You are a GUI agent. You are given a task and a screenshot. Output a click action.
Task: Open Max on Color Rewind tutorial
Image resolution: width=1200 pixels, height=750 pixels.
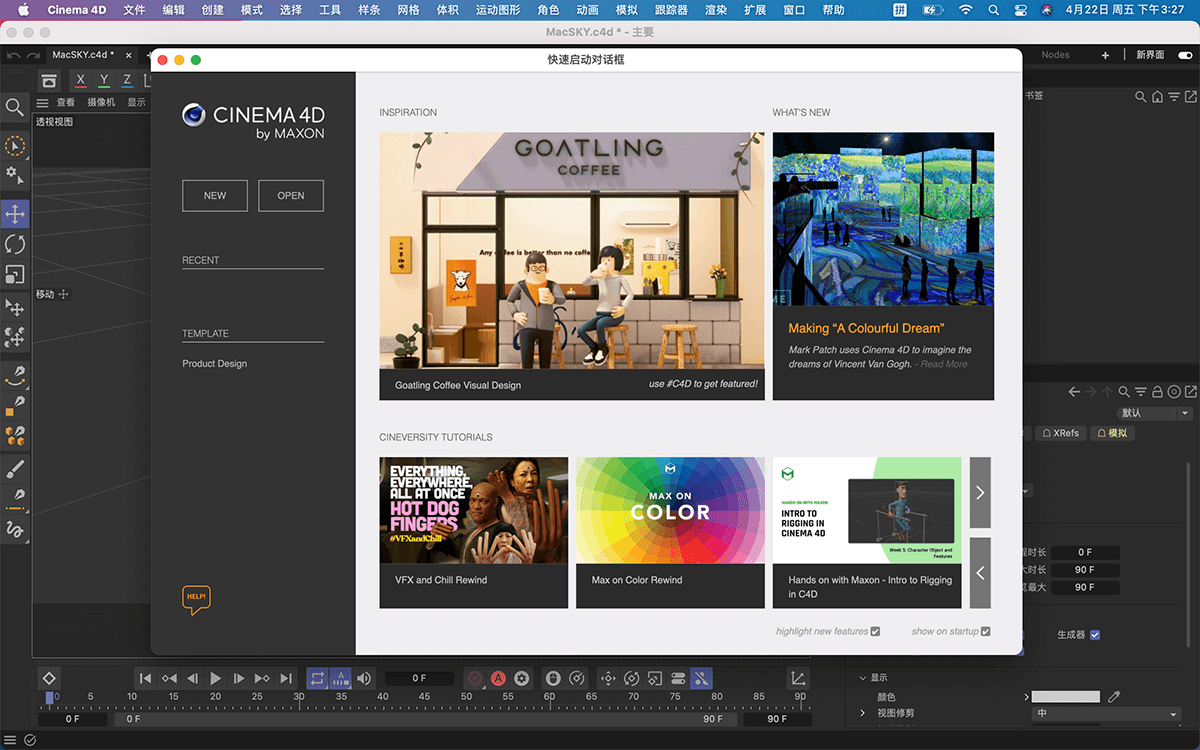point(670,533)
